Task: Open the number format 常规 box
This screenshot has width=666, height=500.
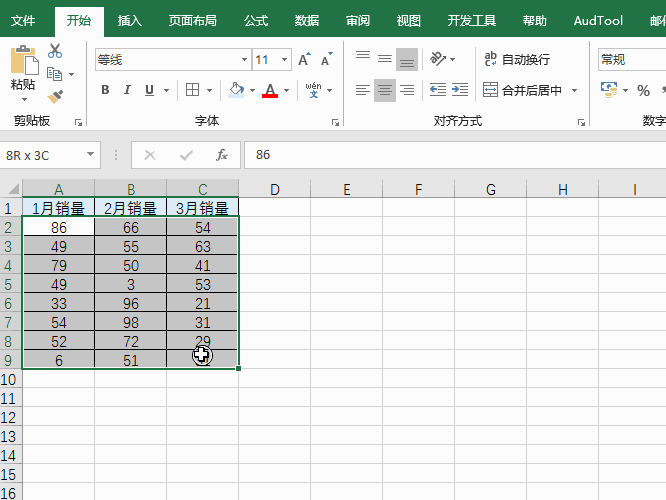Action: click(x=632, y=59)
